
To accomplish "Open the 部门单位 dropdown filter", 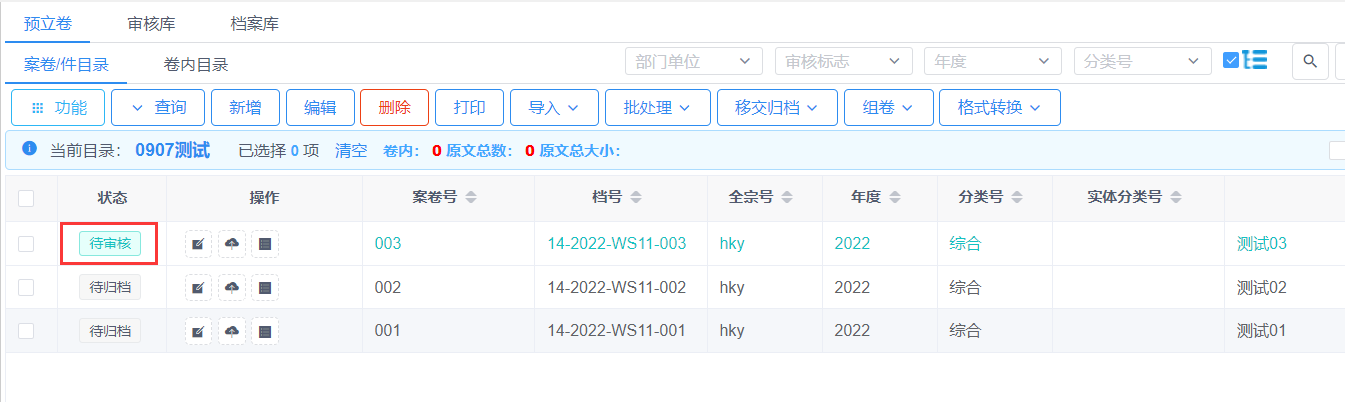I will point(693,61).
